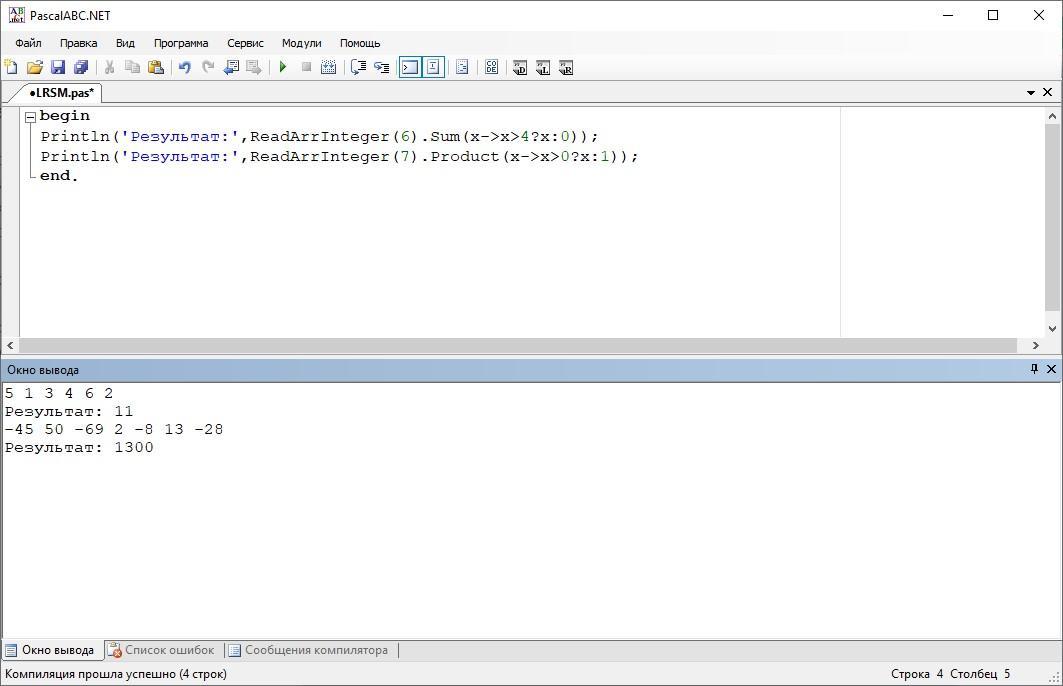The width and height of the screenshot is (1063, 686).
Task: Open the Модули menu
Action: tap(302, 43)
